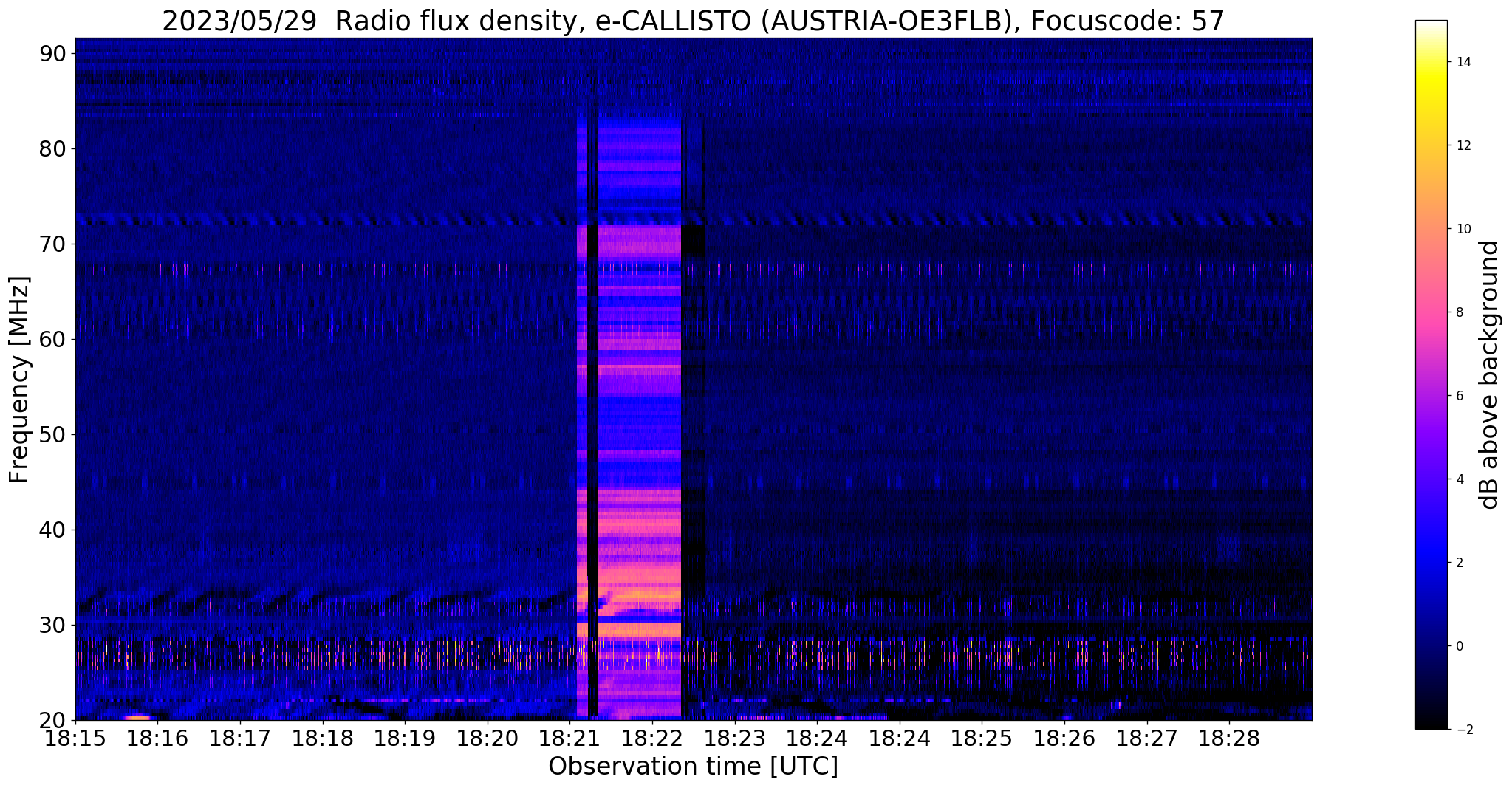Click the 18:22 time tick label

[x=652, y=739]
